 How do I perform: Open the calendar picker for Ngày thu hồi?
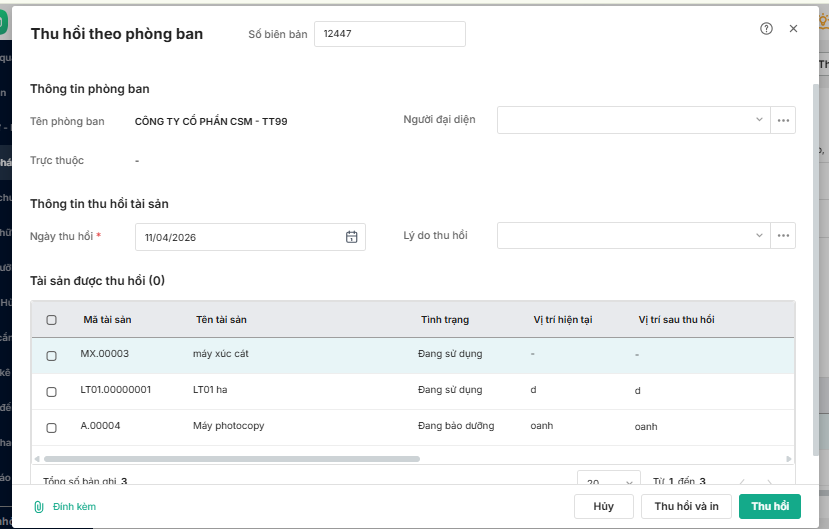351,237
